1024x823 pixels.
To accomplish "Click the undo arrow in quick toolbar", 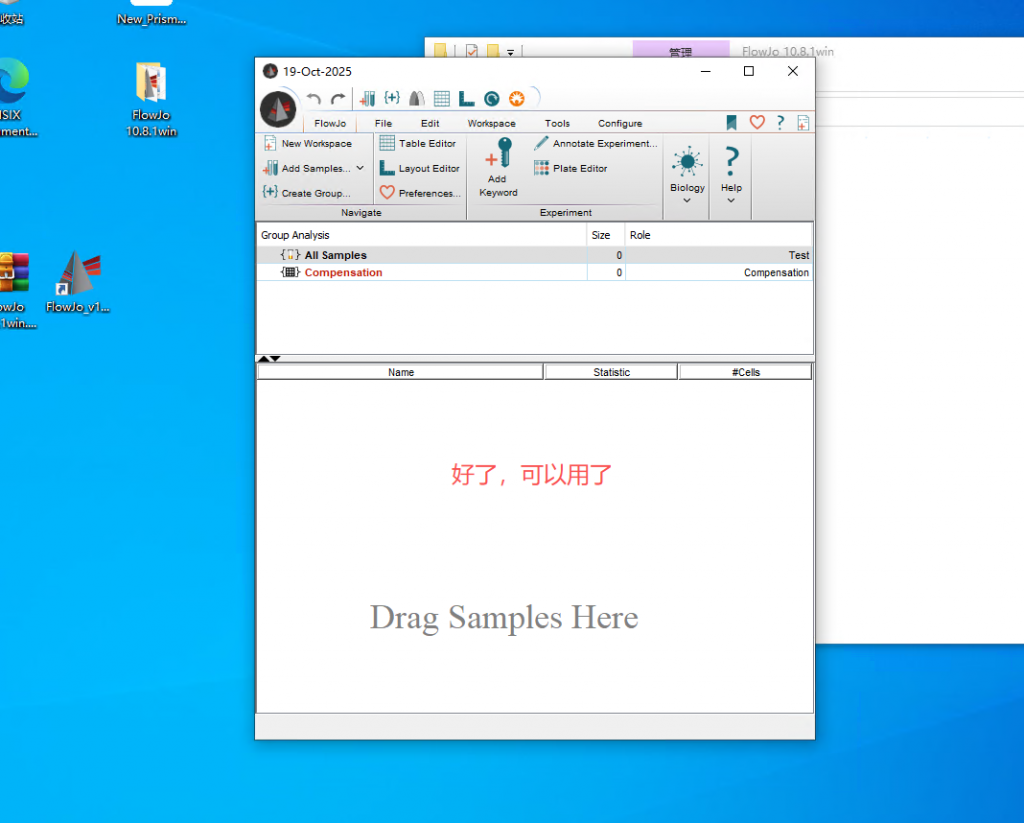I will 313,99.
